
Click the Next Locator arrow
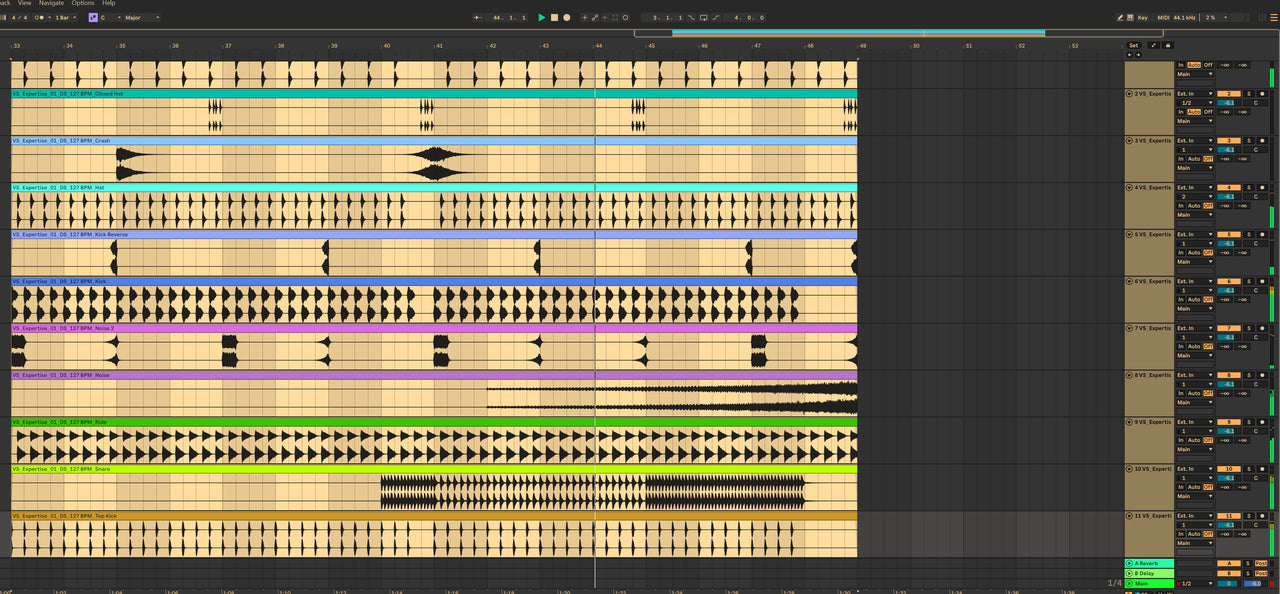click(1138, 55)
